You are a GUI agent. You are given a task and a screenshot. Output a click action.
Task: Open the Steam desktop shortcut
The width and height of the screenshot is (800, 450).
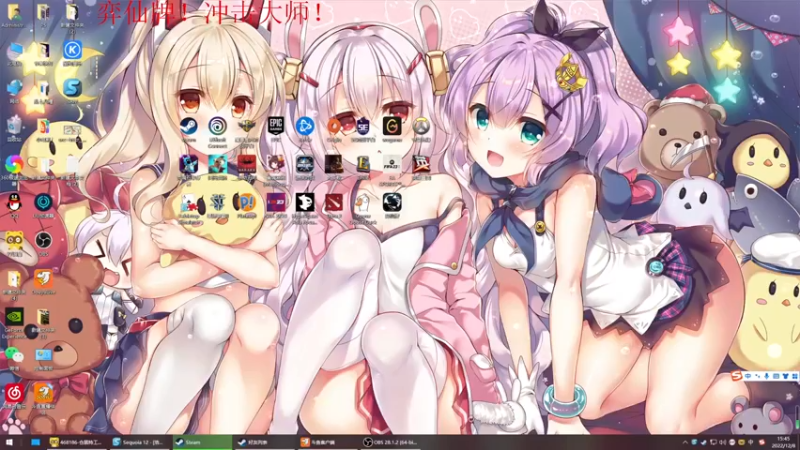(189, 128)
